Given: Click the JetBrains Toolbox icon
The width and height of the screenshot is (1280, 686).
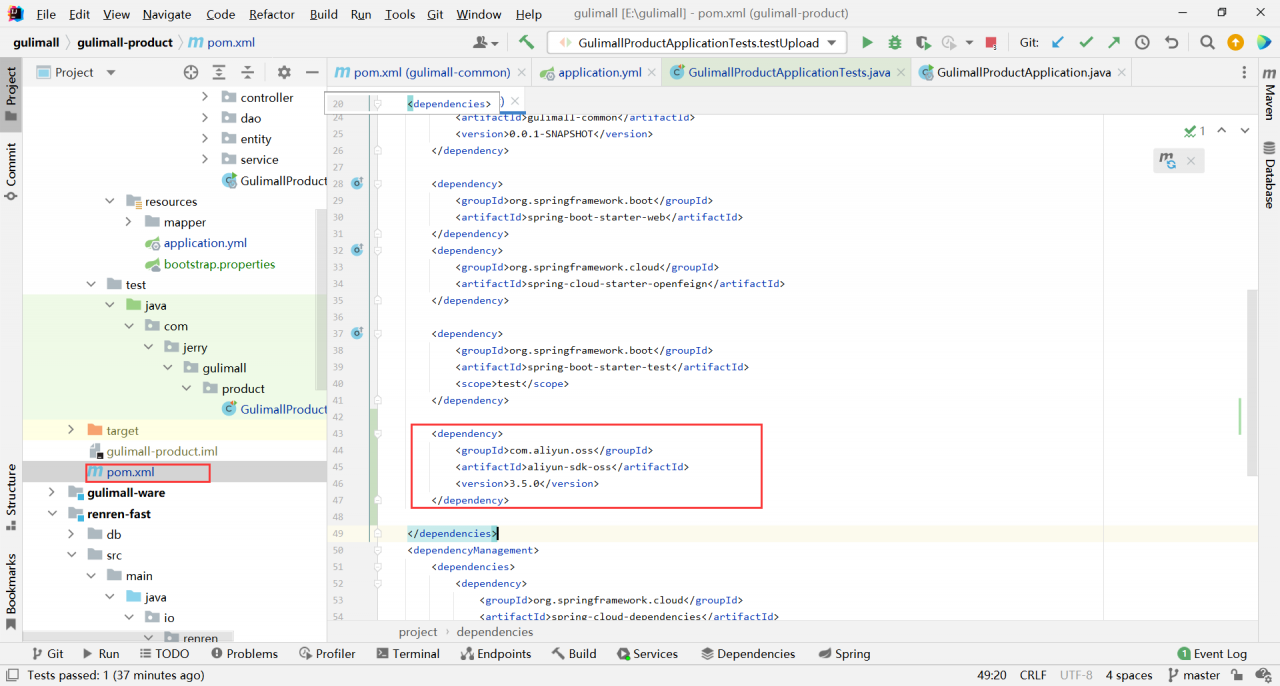Looking at the screenshot, I should [1264, 42].
